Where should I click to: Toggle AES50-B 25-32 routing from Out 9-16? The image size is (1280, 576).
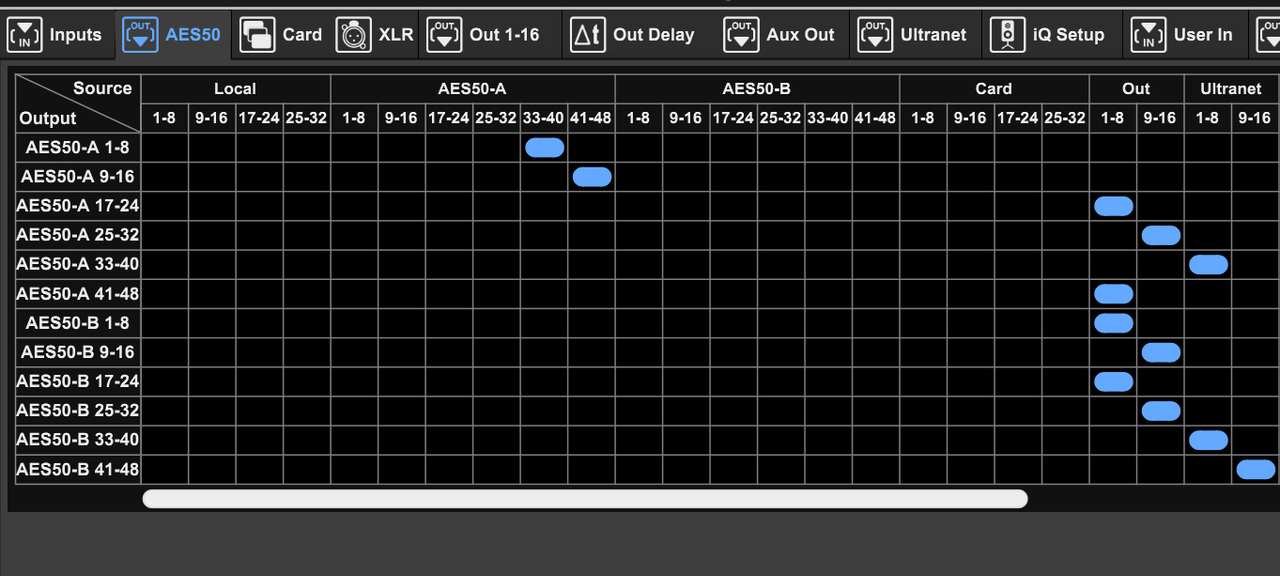(x=1161, y=410)
